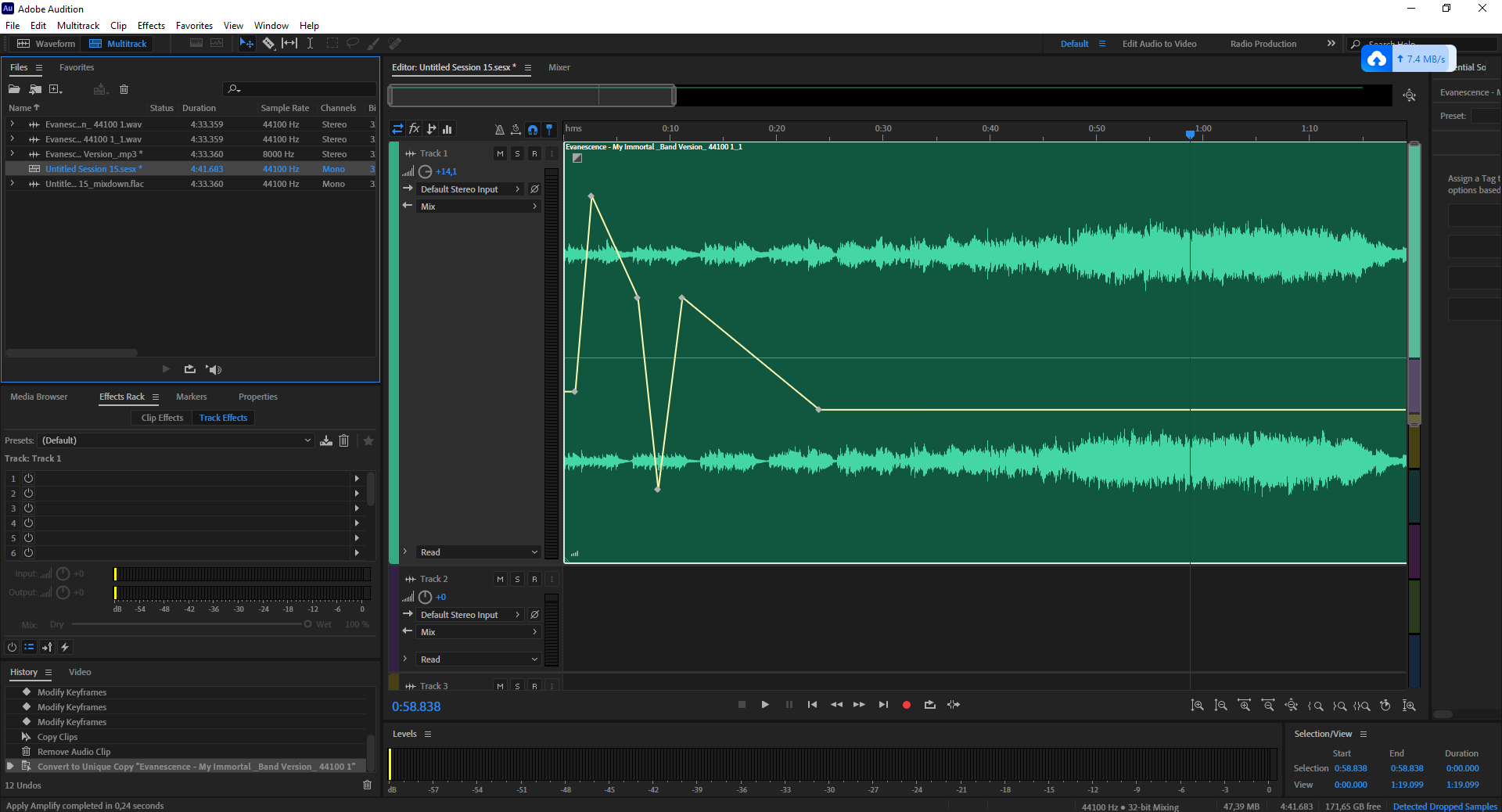The height and width of the screenshot is (812, 1502).
Task: Select Radio Production workspace
Action: pos(1263,44)
